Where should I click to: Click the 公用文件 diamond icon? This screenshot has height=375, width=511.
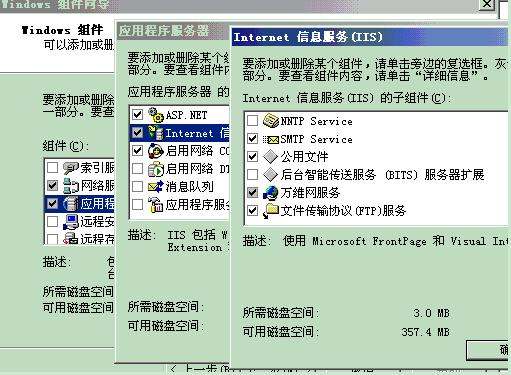point(270,157)
